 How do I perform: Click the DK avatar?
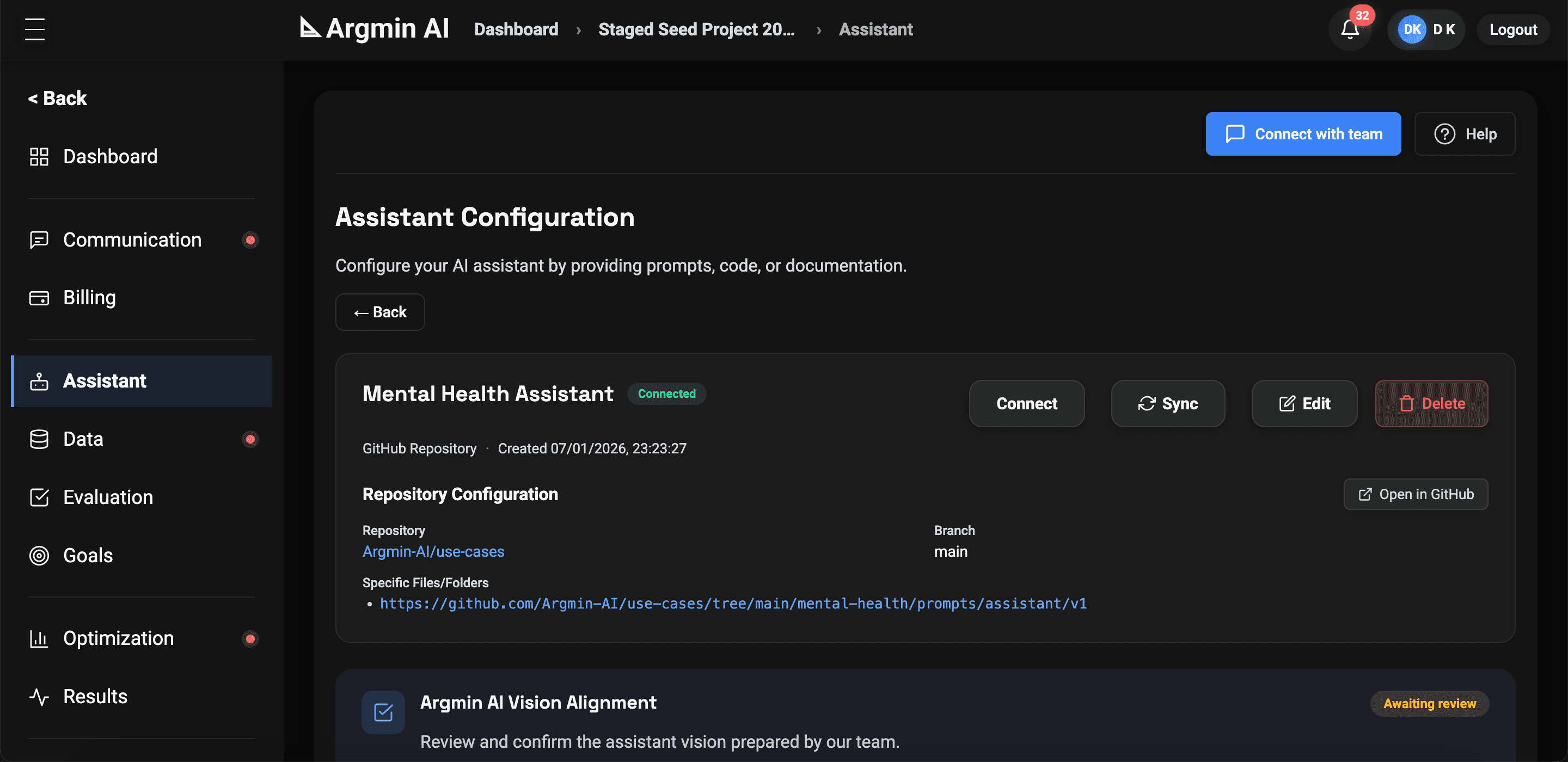[x=1412, y=29]
